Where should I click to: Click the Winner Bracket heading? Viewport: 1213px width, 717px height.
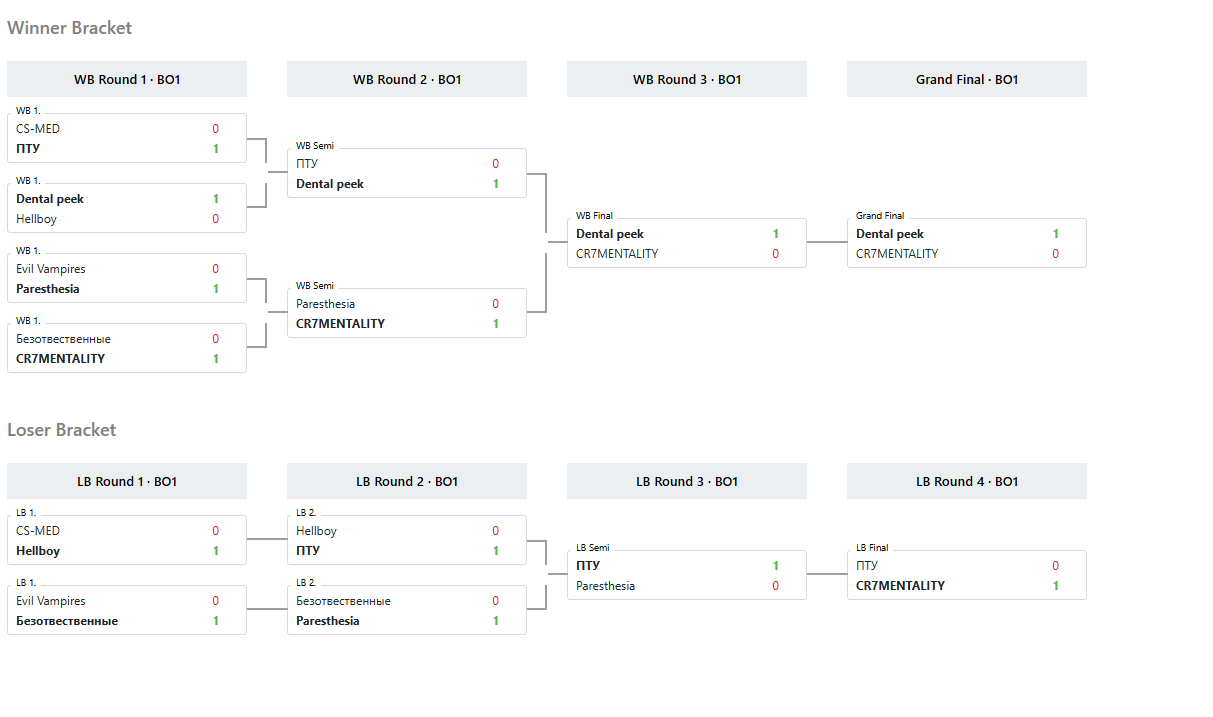(70, 28)
